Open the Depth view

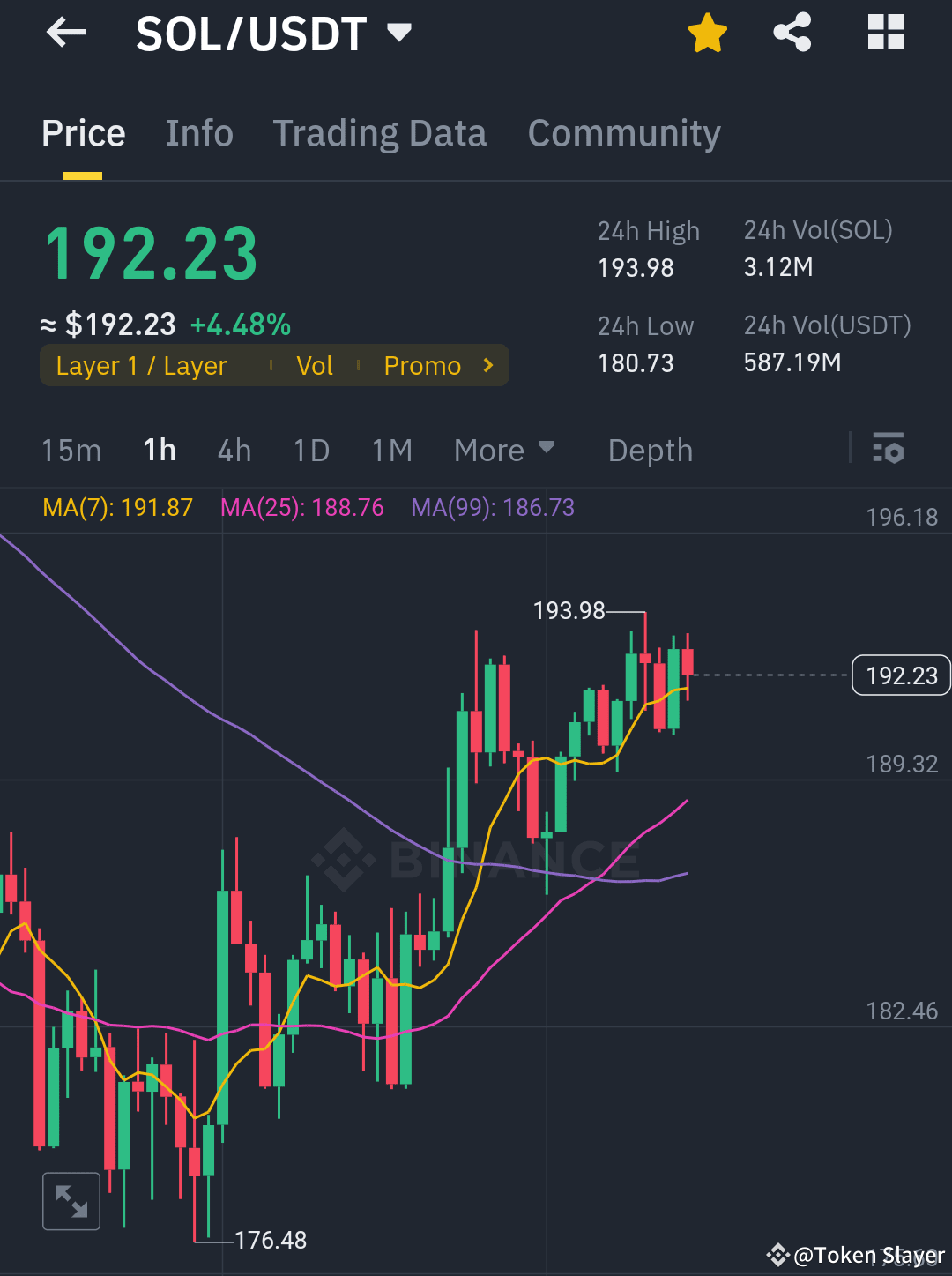coord(650,450)
